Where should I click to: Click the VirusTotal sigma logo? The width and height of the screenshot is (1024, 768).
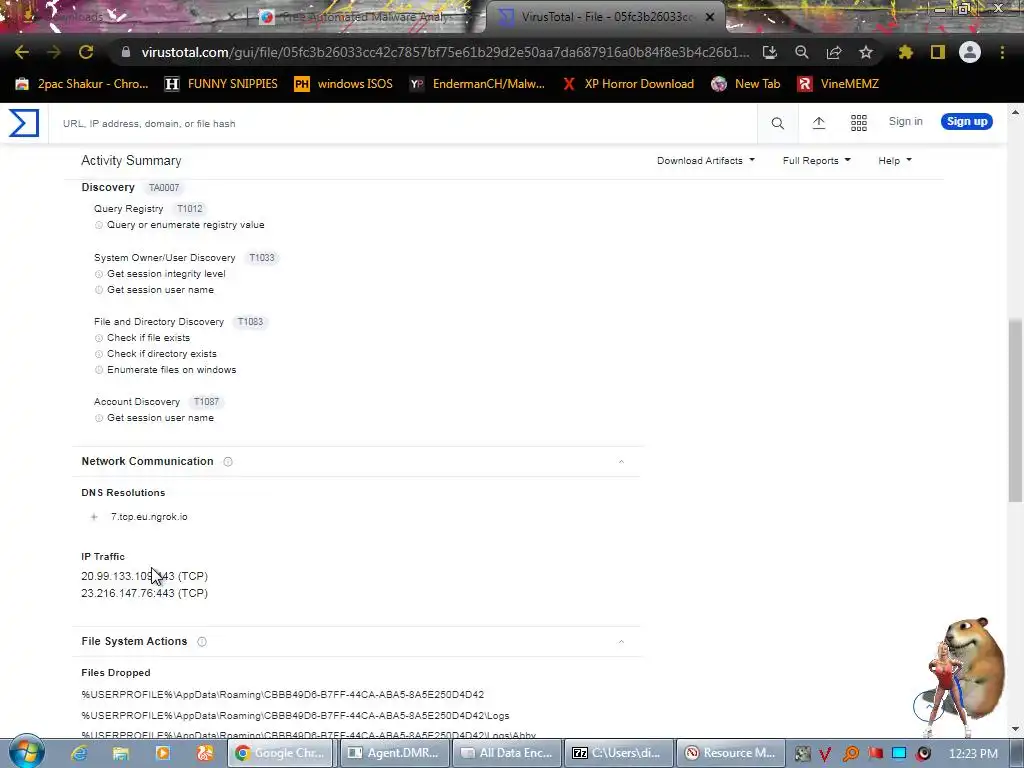click(24, 123)
